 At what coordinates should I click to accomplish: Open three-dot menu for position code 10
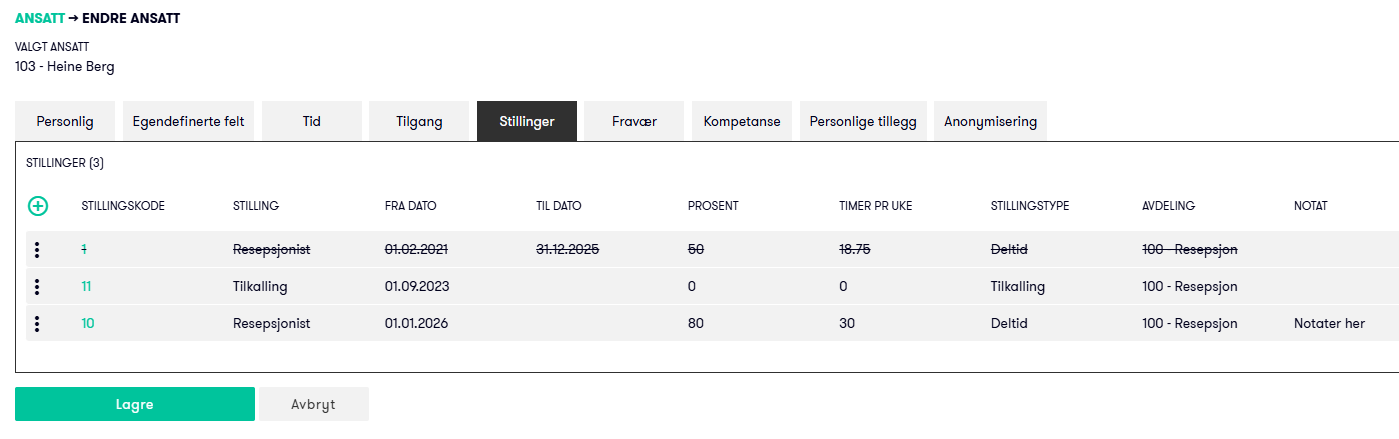[37, 324]
